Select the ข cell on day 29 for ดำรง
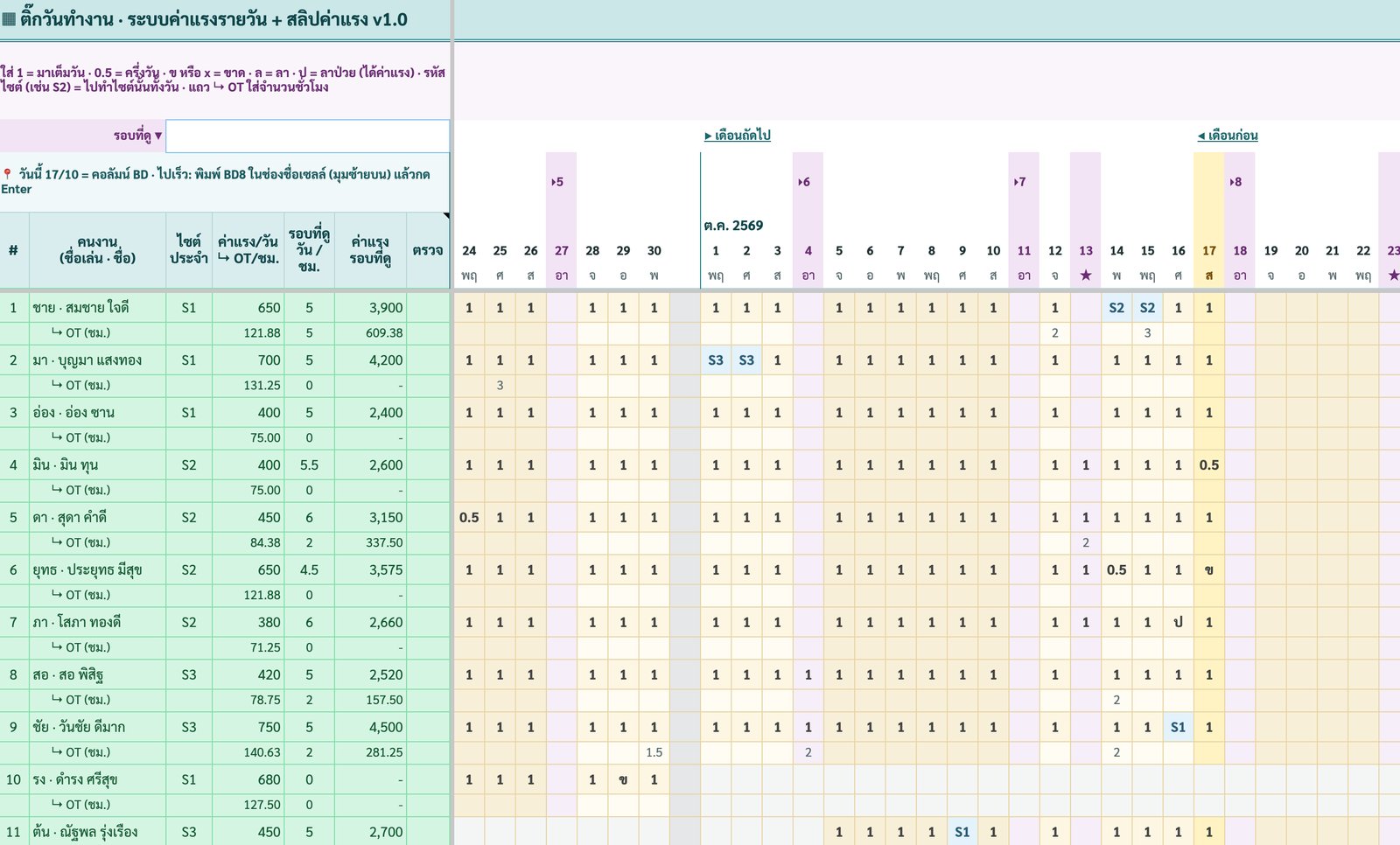Image resolution: width=1400 pixels, height=845 pixels. coord(623,779)
